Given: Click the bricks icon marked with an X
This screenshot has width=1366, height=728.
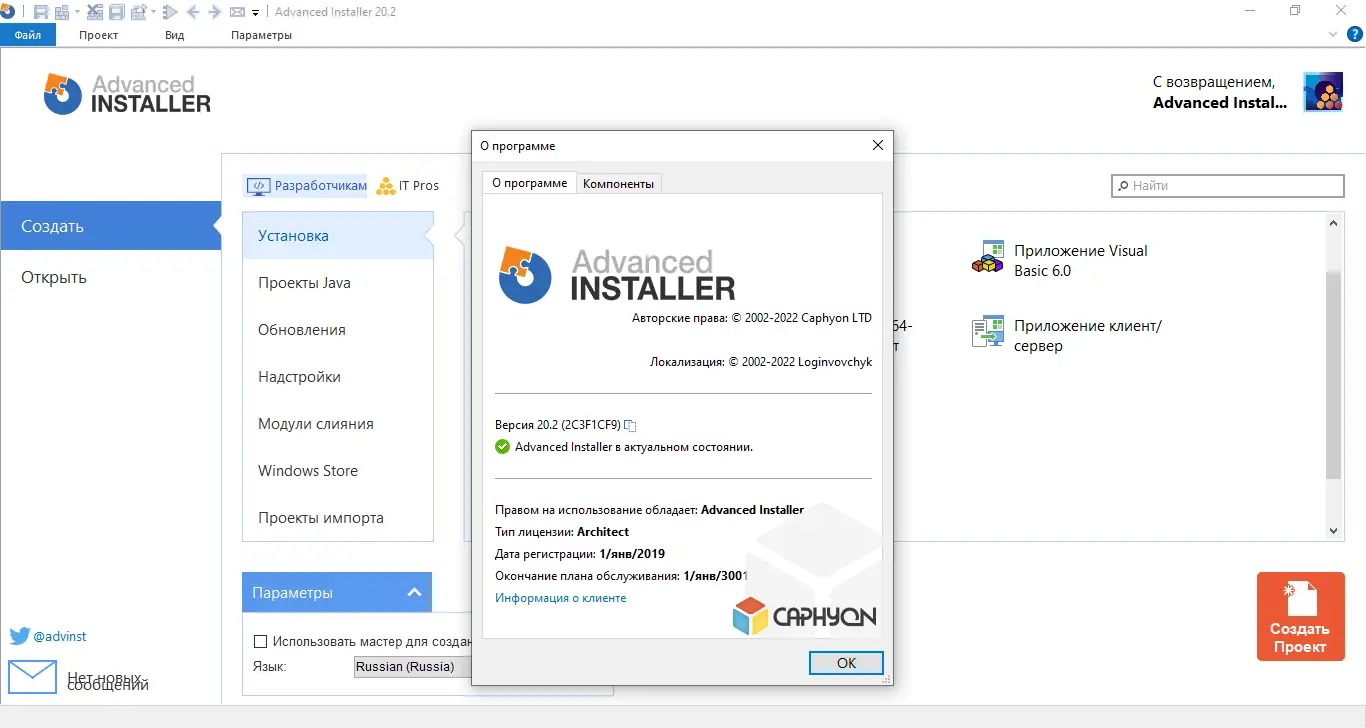Looking at the screenshot, I should 95,12.
